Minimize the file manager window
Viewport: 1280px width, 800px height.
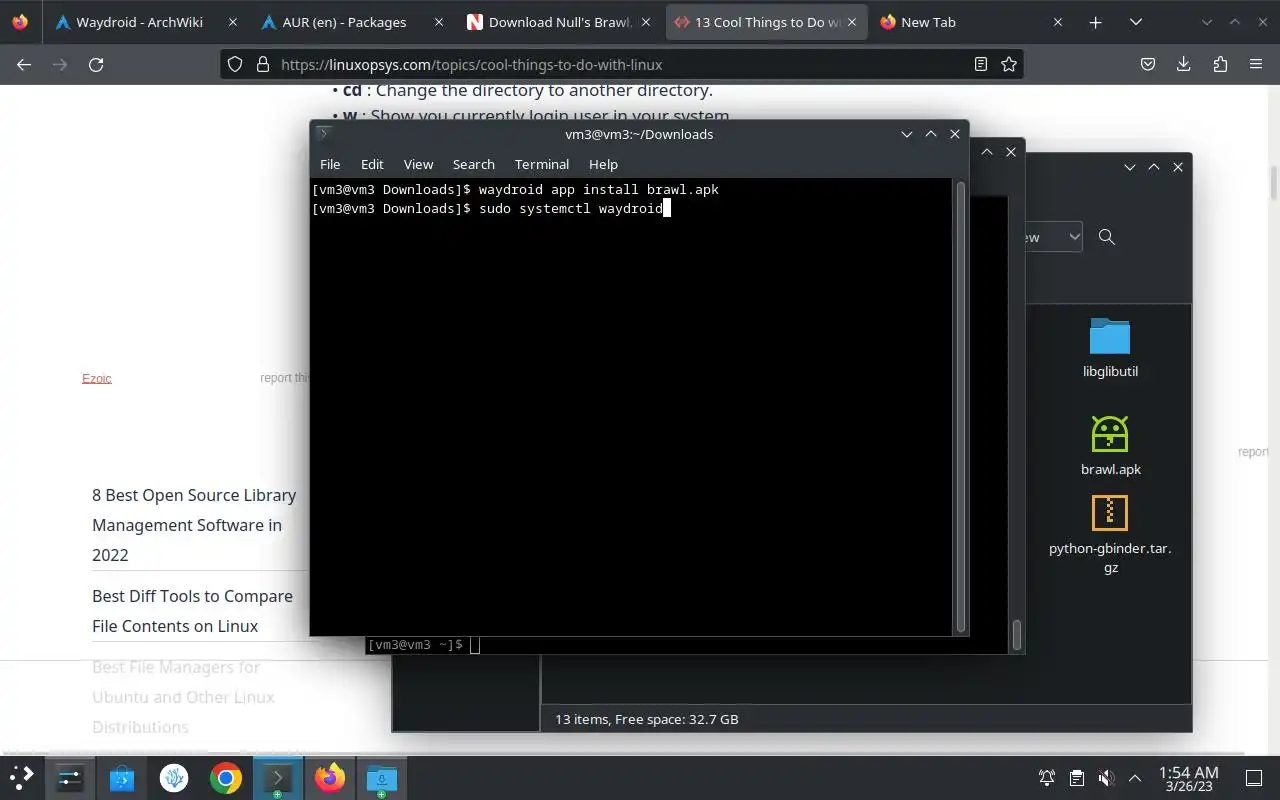(1129, 167)
